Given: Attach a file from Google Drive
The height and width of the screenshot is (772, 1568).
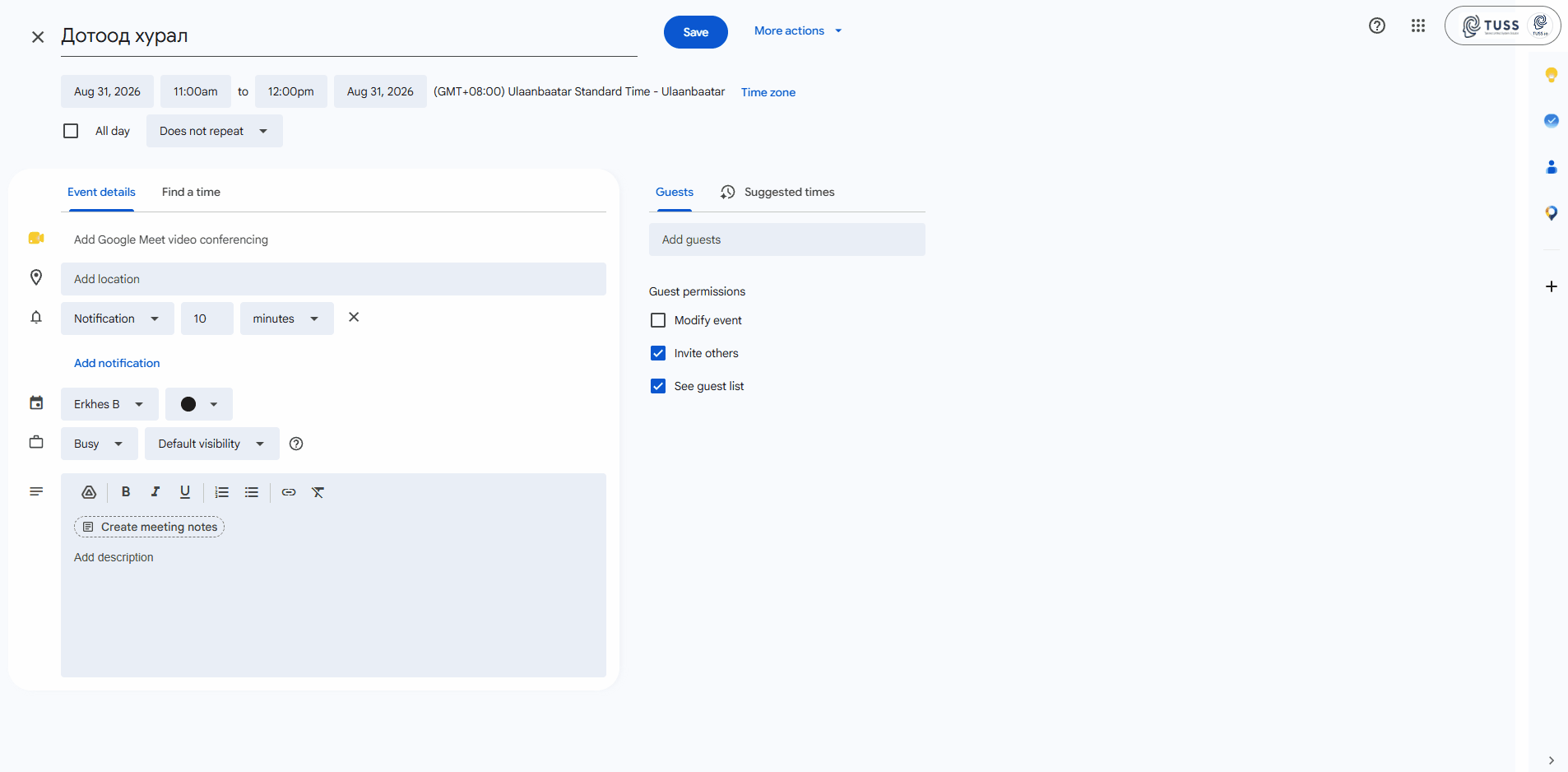Looking at the screenshot, I should 89,492.
